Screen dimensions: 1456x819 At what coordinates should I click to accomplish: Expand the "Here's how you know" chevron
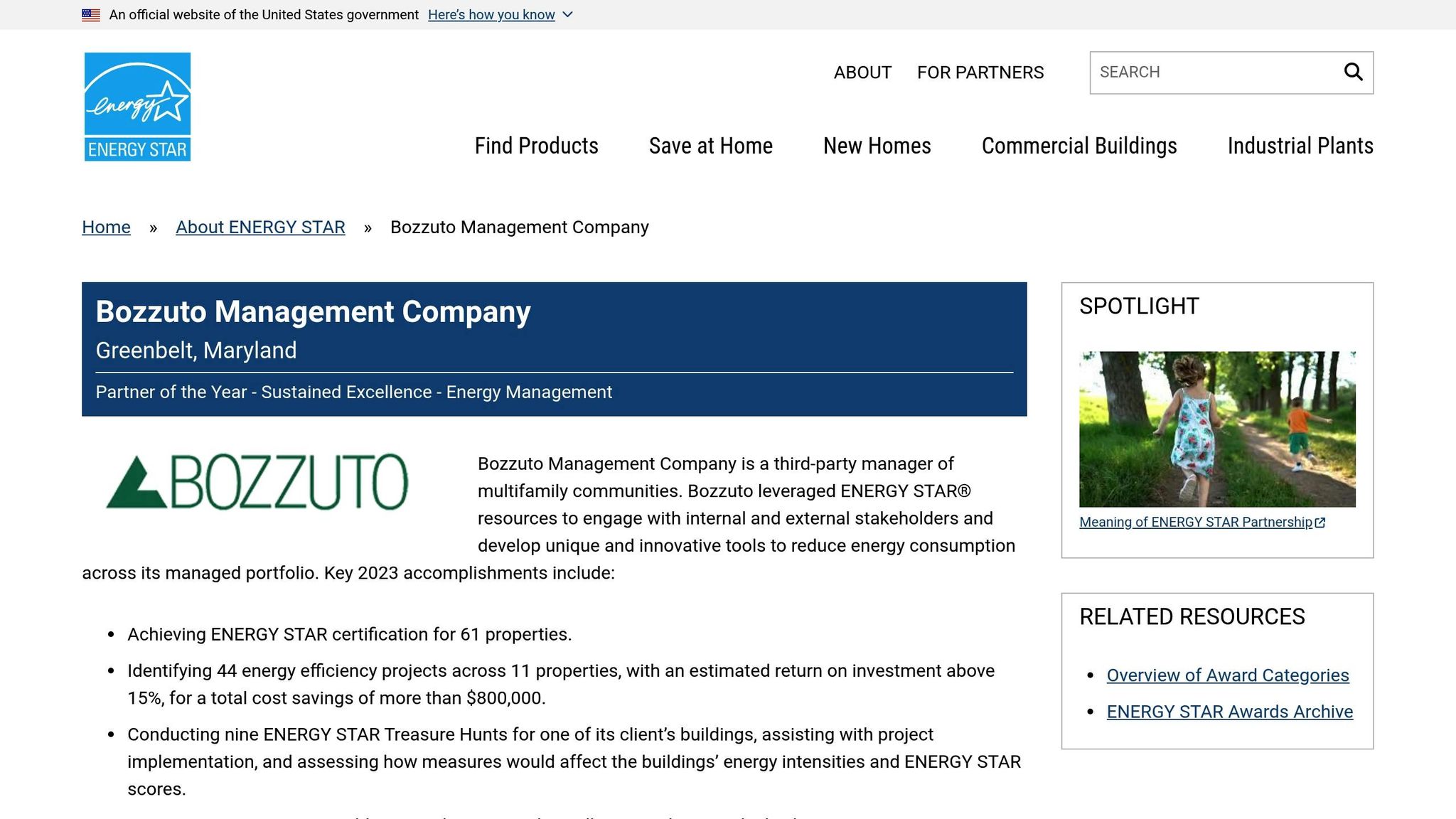point(567,15)
